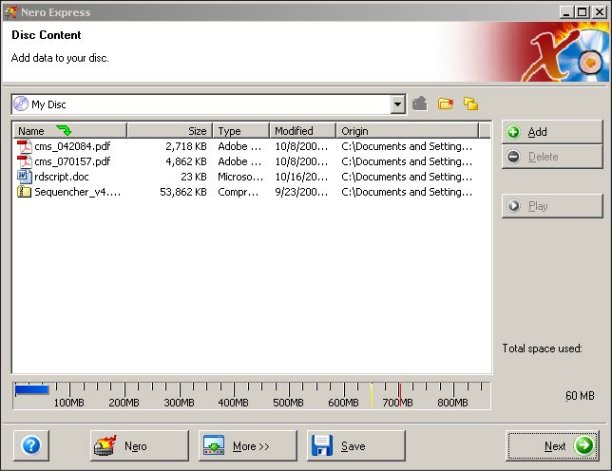Screen dimensions: 612x471
Task: Click the Word document icon of rdscript.doc
Action: [x=24, y=177]
